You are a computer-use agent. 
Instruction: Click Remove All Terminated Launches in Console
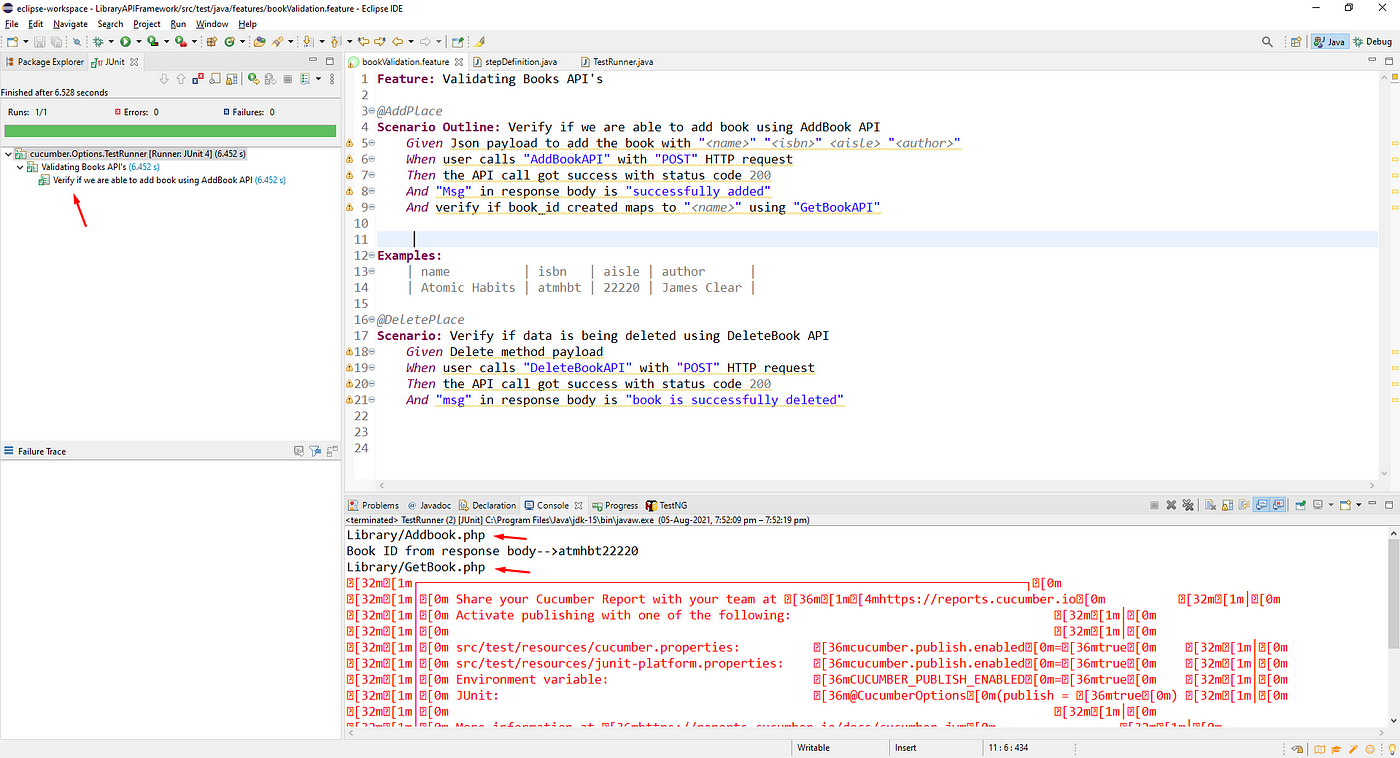pyautogui.click(x=1188, y=505)
